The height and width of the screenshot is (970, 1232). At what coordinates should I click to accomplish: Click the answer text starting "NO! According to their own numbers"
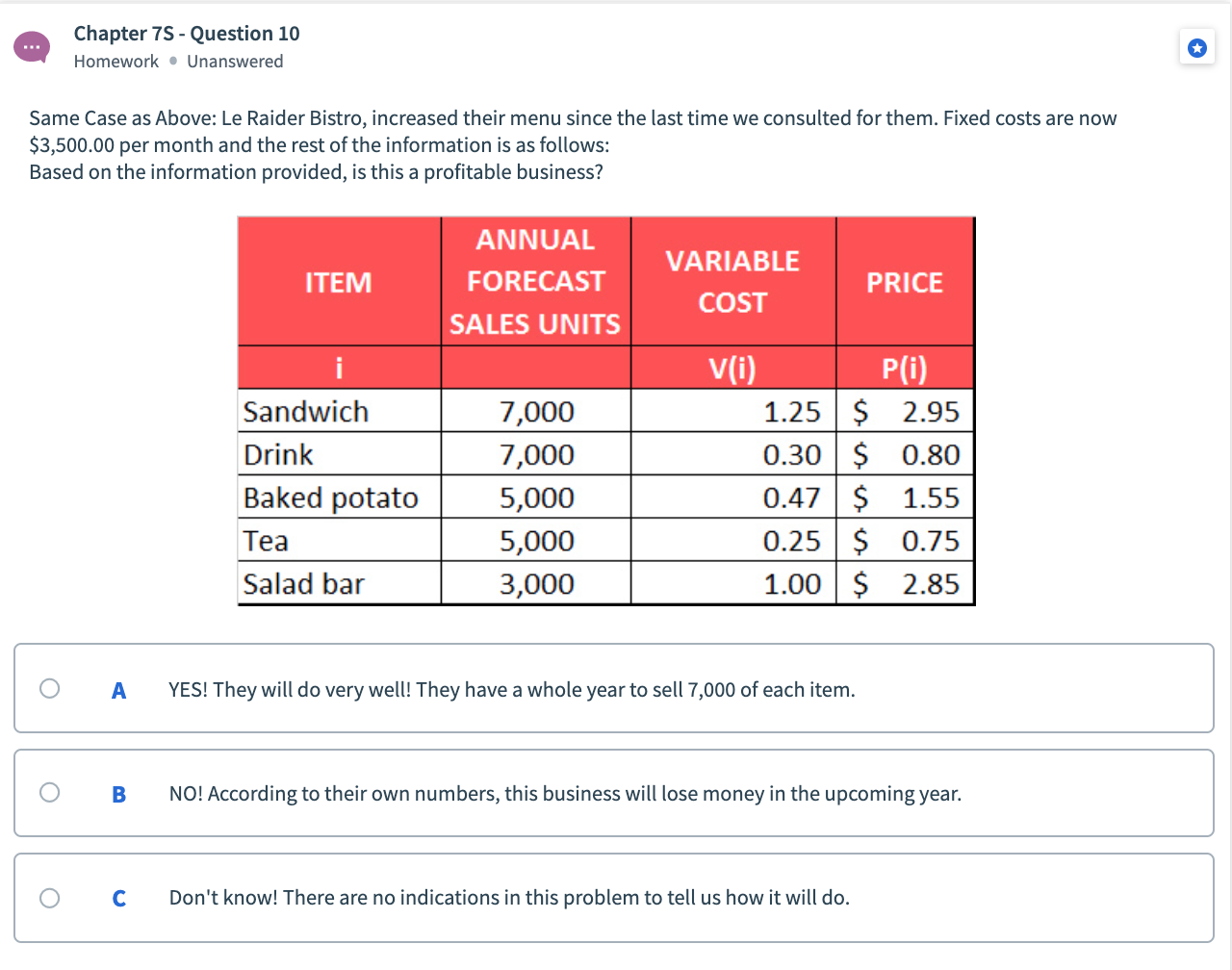(x=565, y=794)
